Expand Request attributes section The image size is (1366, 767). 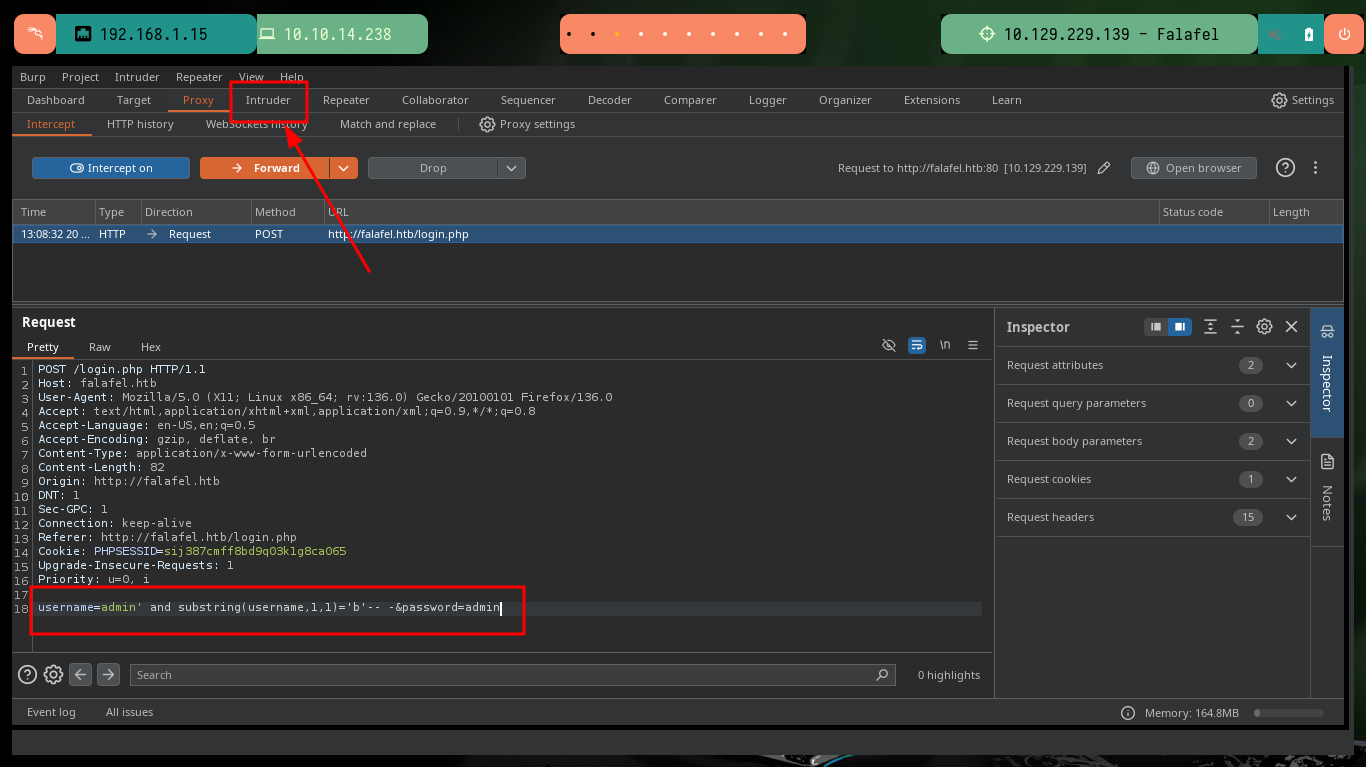coord(1153,365)
